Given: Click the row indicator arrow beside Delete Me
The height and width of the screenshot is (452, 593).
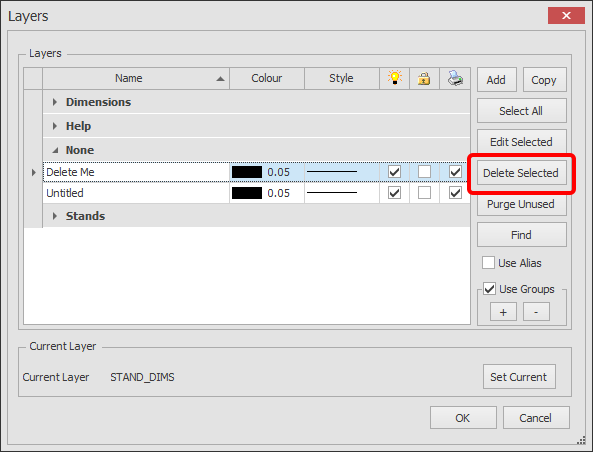Looking at the screenshot, I should [34, 172].
